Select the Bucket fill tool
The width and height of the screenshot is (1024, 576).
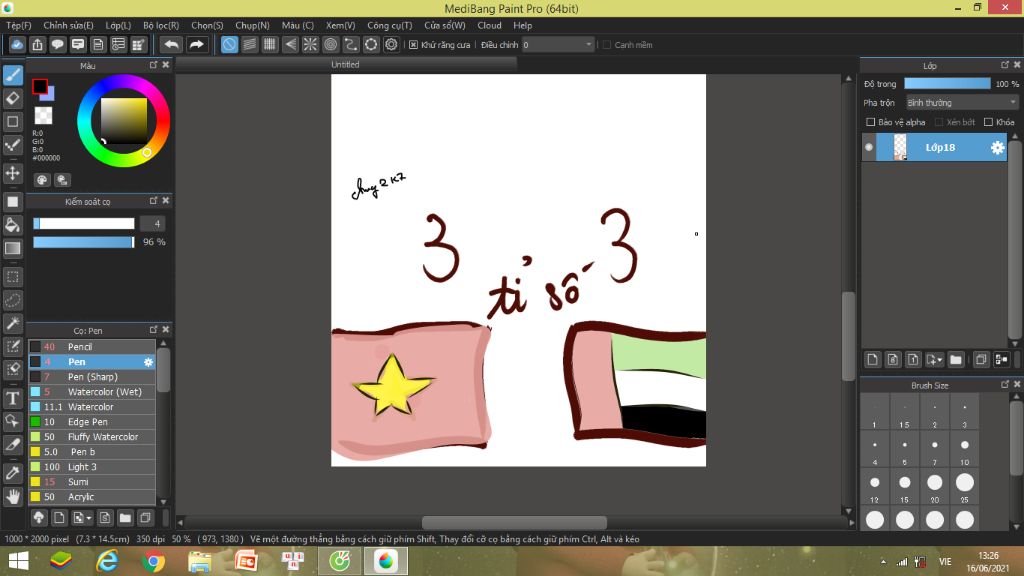click(x=12, y=225)
